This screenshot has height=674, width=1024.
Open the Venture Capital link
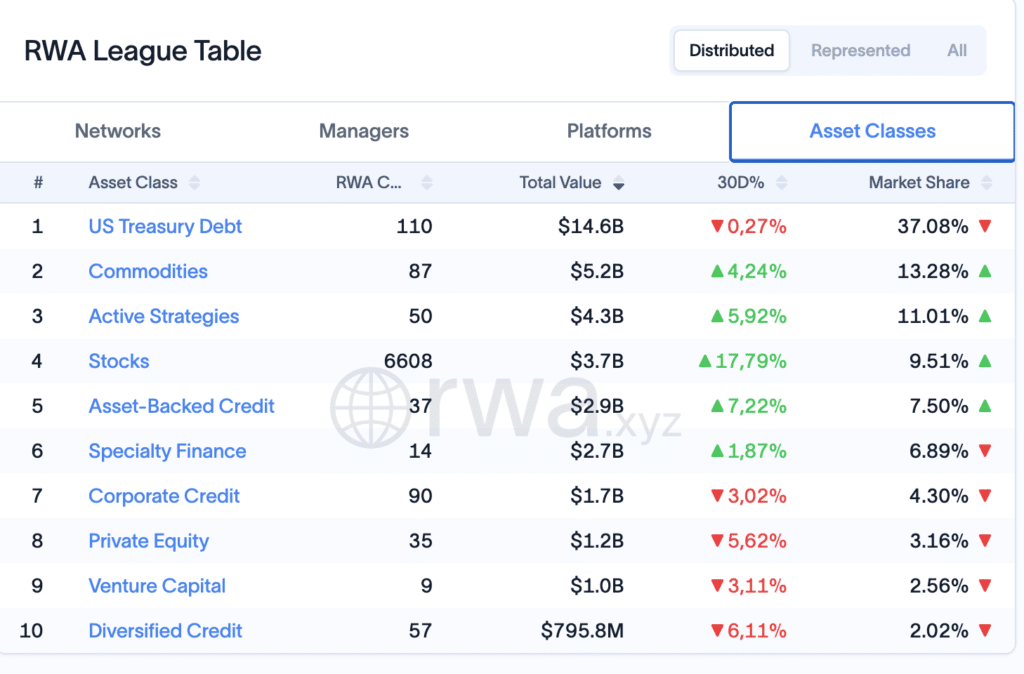click(x=157, y=586)
